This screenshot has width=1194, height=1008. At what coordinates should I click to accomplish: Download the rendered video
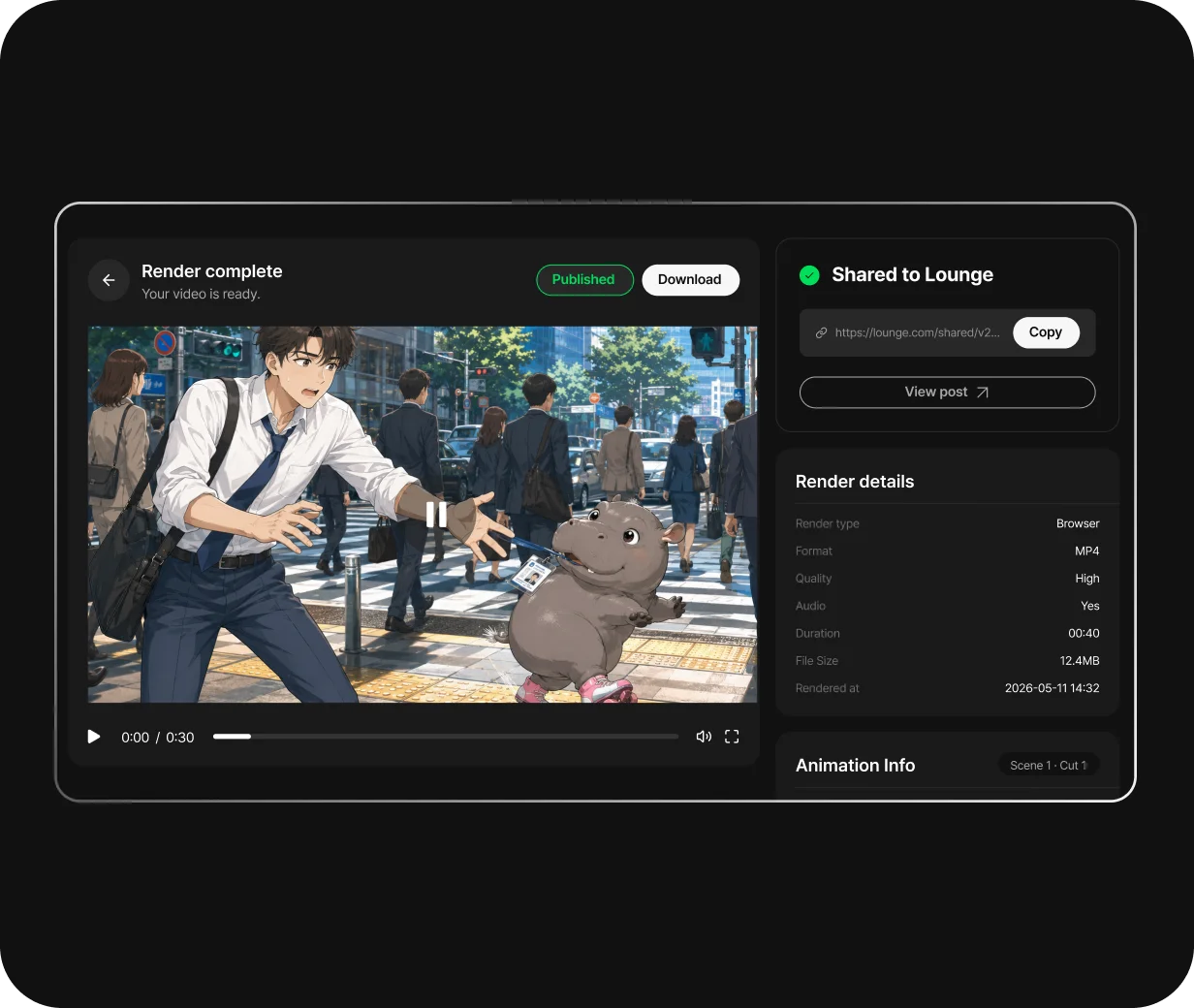click(x=690, y=279)
